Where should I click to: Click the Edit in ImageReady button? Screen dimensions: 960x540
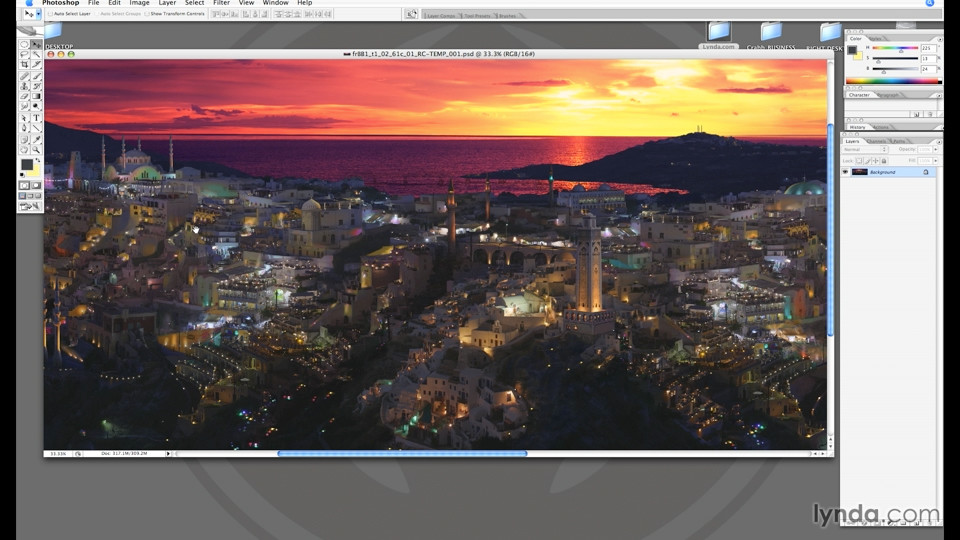[x=30, y=207]
